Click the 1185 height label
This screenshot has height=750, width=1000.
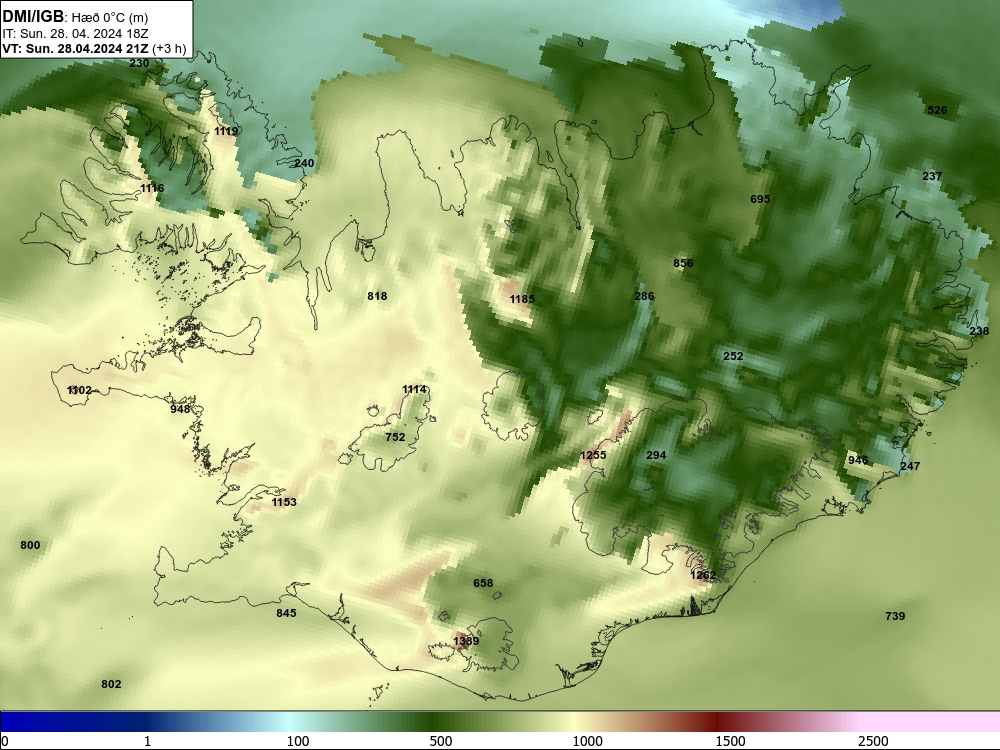pos(522,299)
